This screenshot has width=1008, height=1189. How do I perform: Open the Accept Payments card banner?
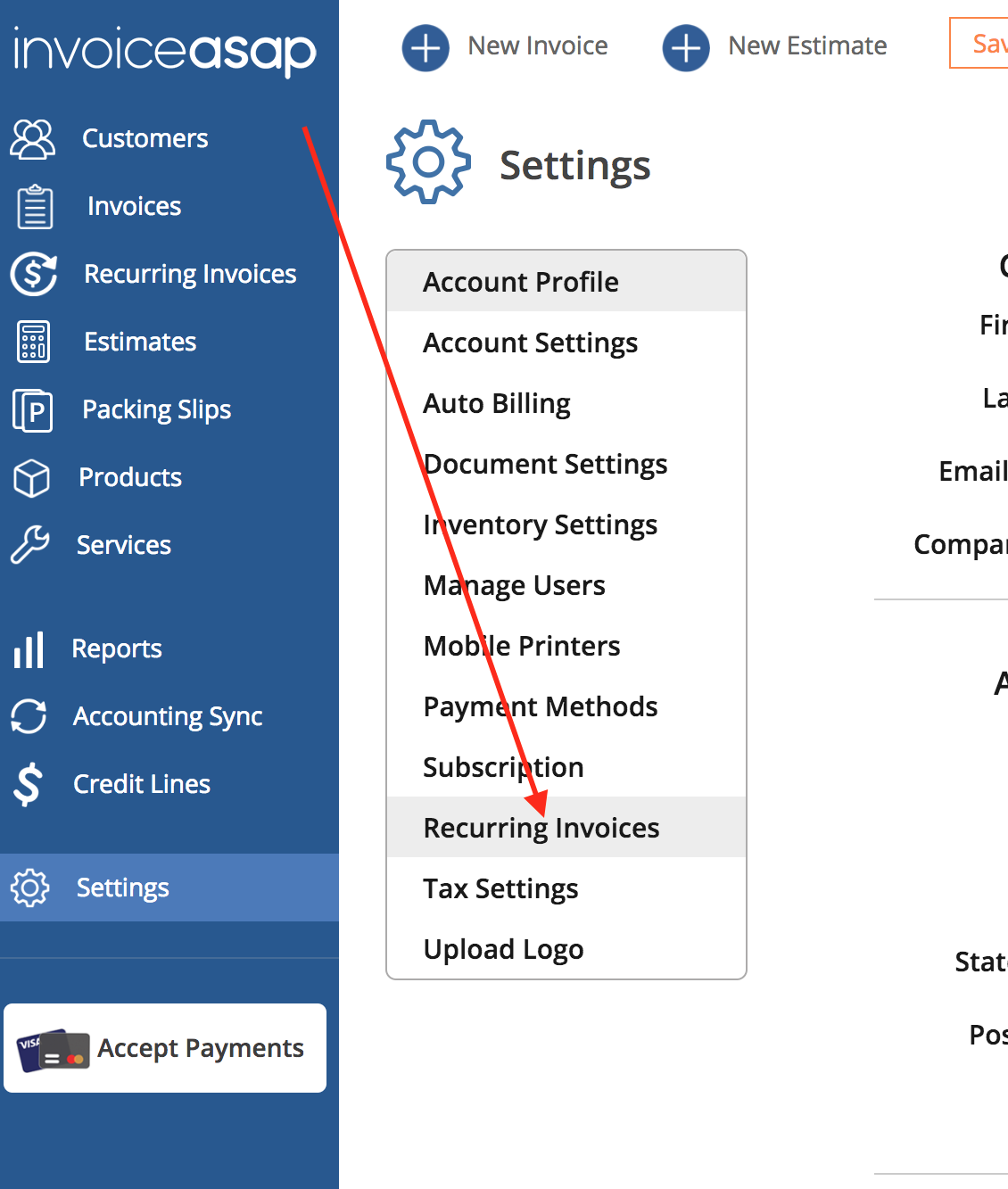(165, 1048)
